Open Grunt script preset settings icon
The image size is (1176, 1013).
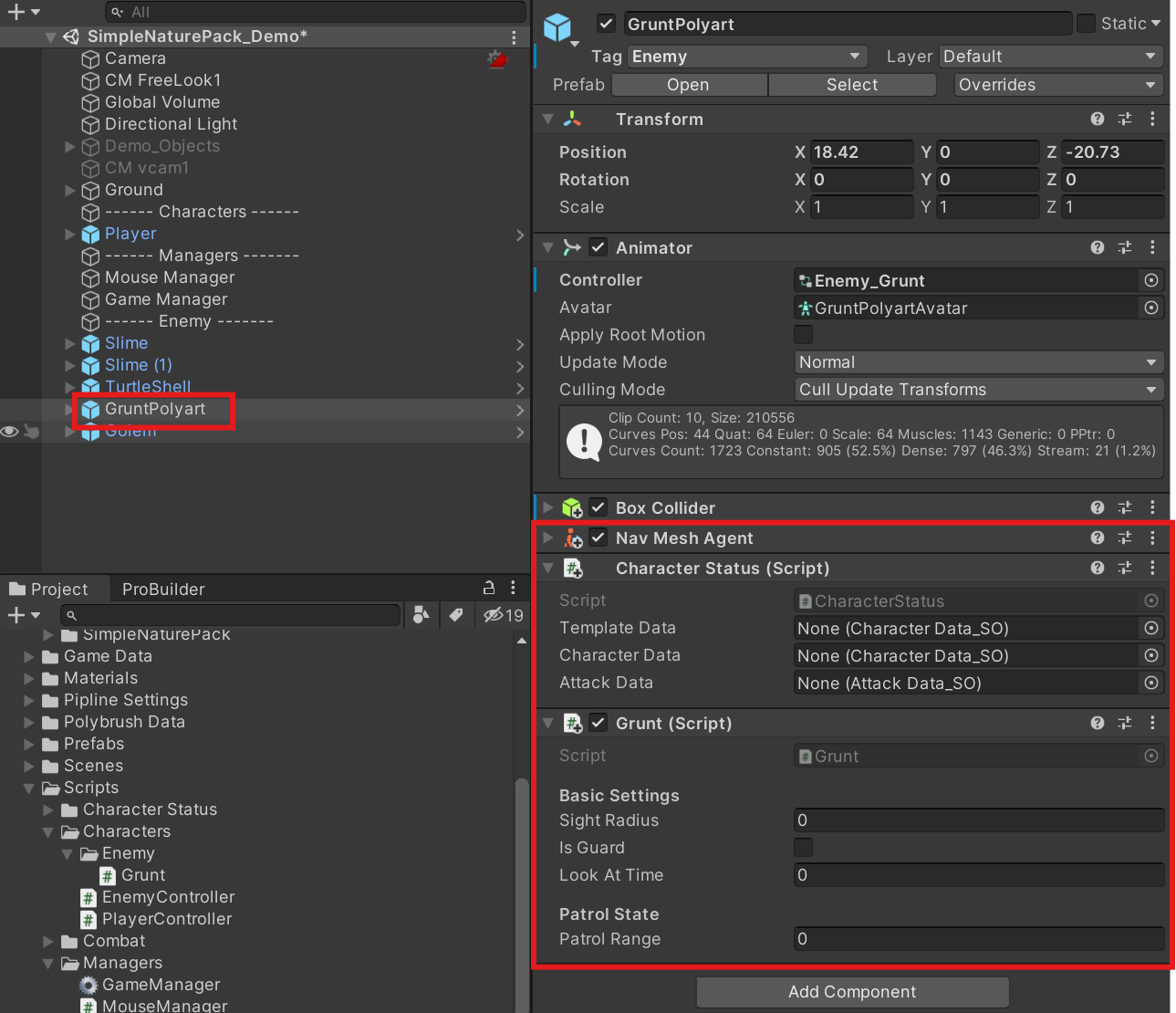pos(1125,723)
